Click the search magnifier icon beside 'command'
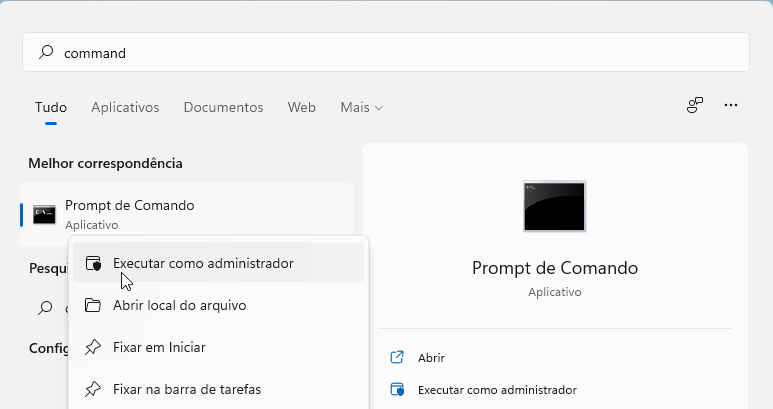The width and height of the screenshot is (773, 409). (x=46, y=52)
